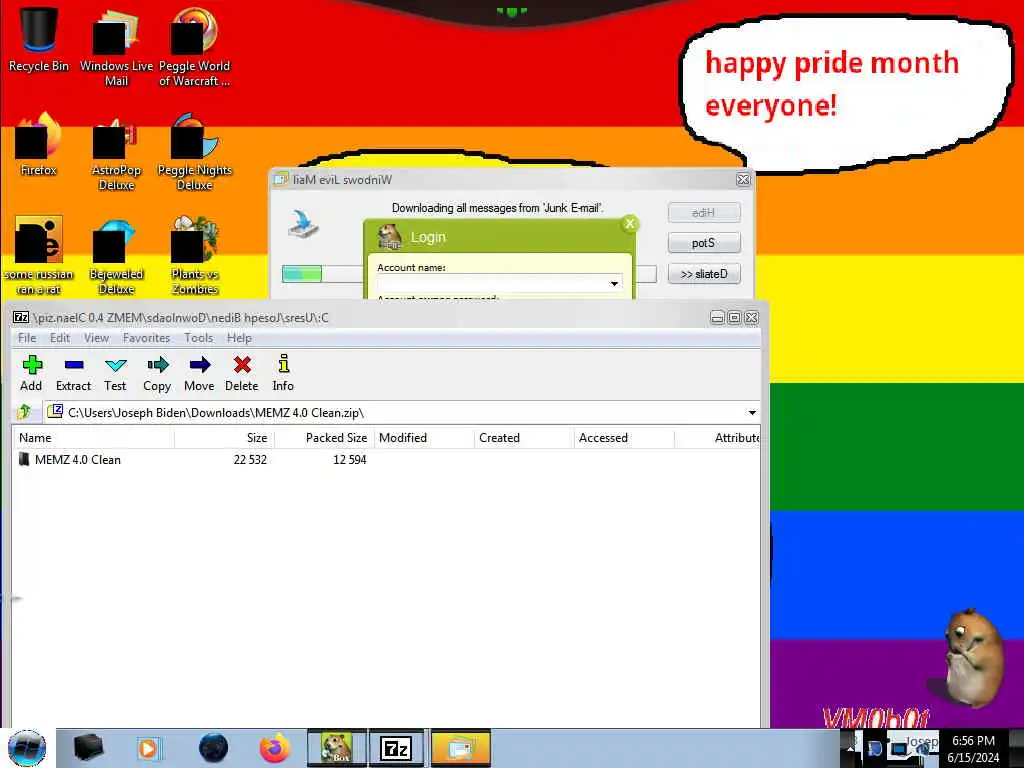1024x768 pixels.
Task: Click the 12 594 packed size value
Action: click(350, 460)
